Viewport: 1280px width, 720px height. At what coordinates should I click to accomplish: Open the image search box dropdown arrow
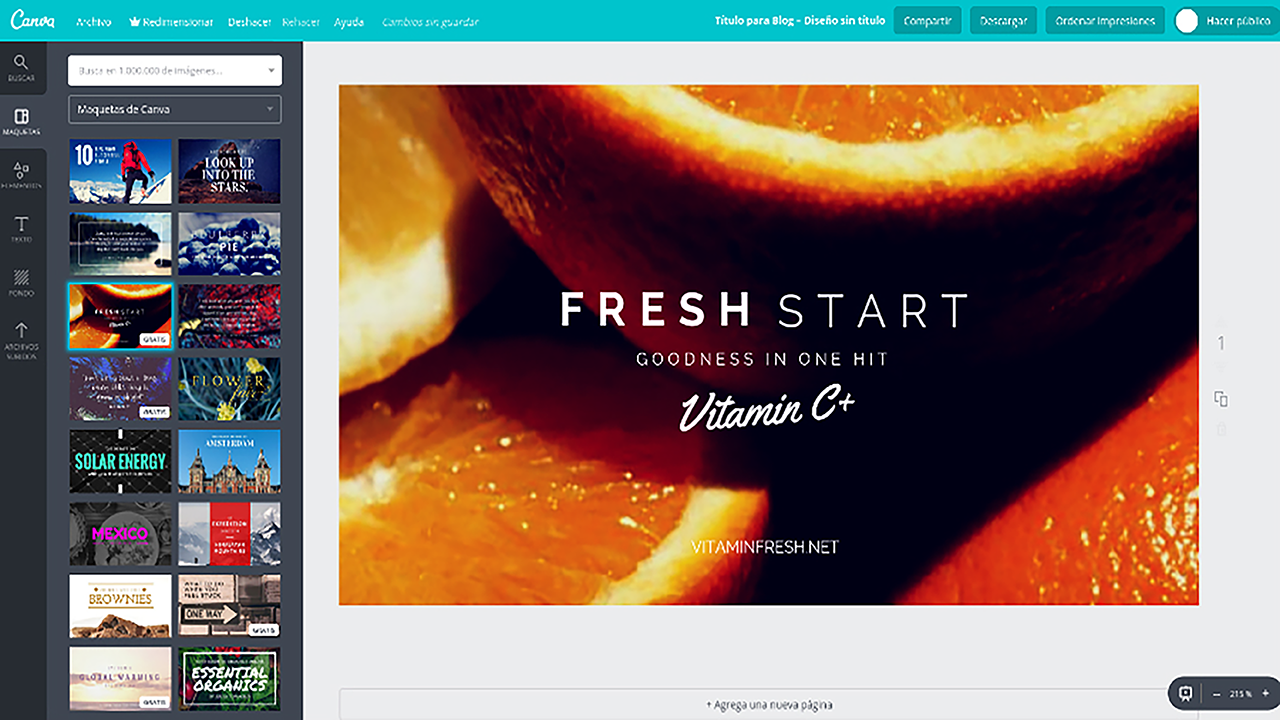271,71
